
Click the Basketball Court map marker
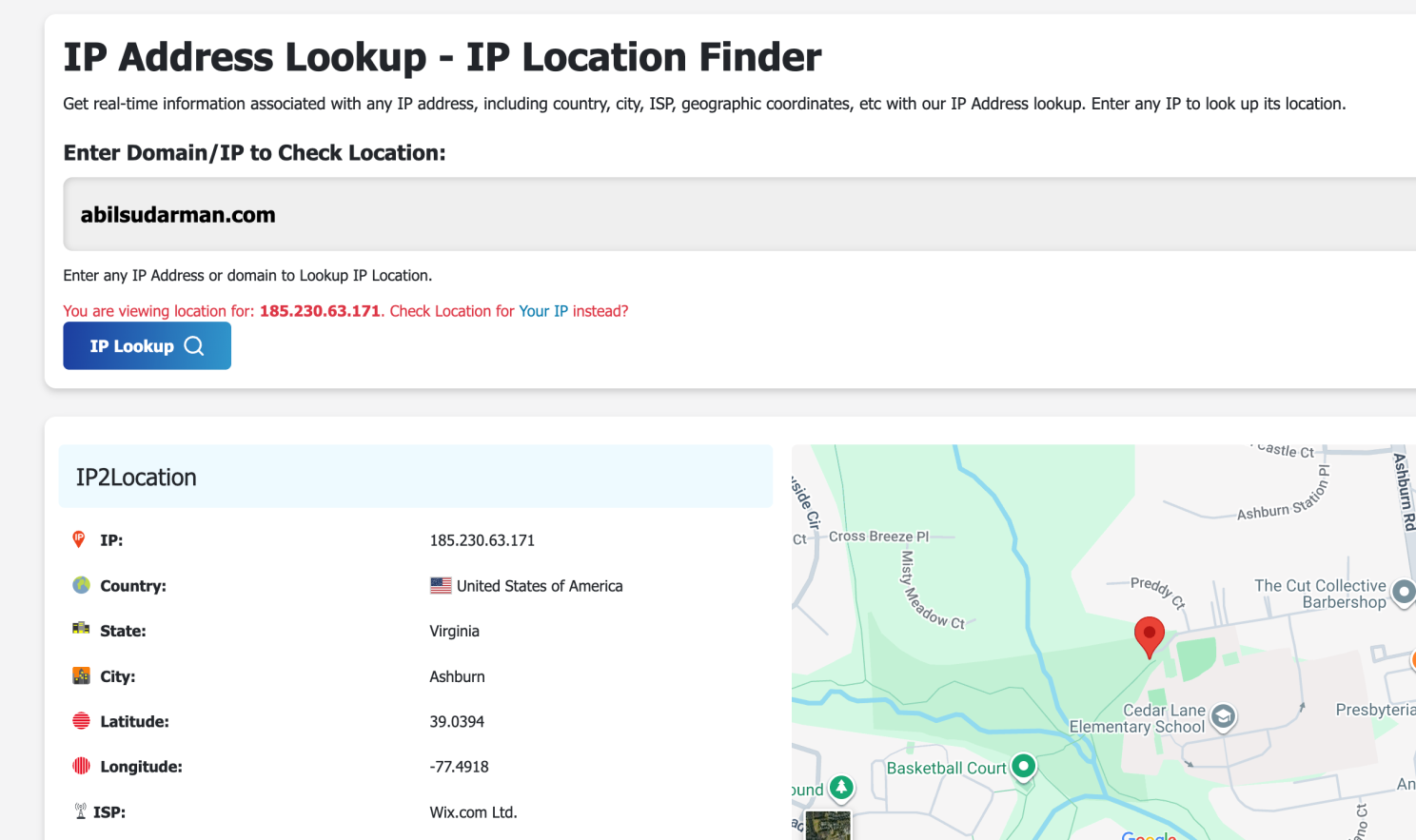1024,767
